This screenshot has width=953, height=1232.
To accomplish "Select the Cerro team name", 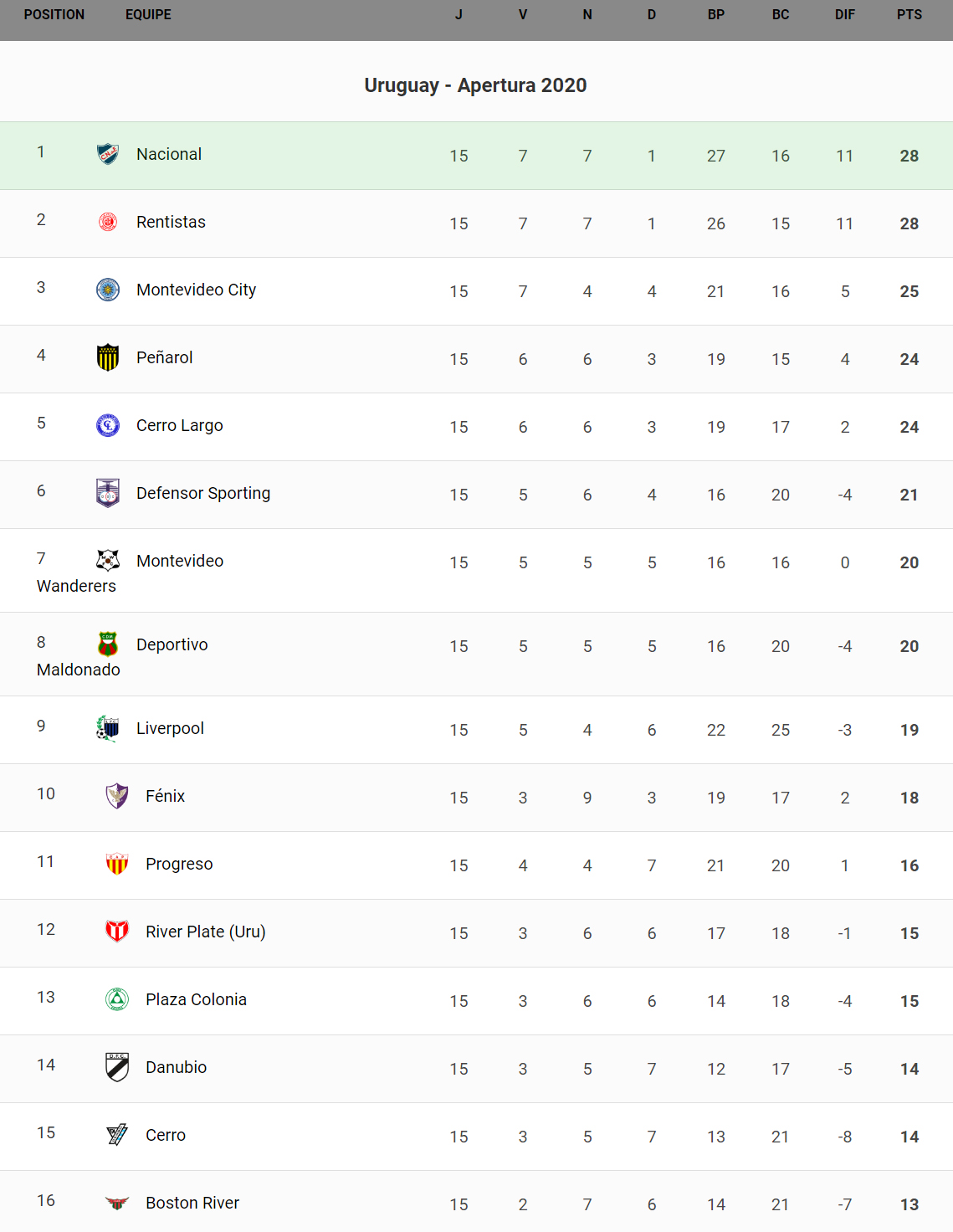I will tap(166, 1135).
